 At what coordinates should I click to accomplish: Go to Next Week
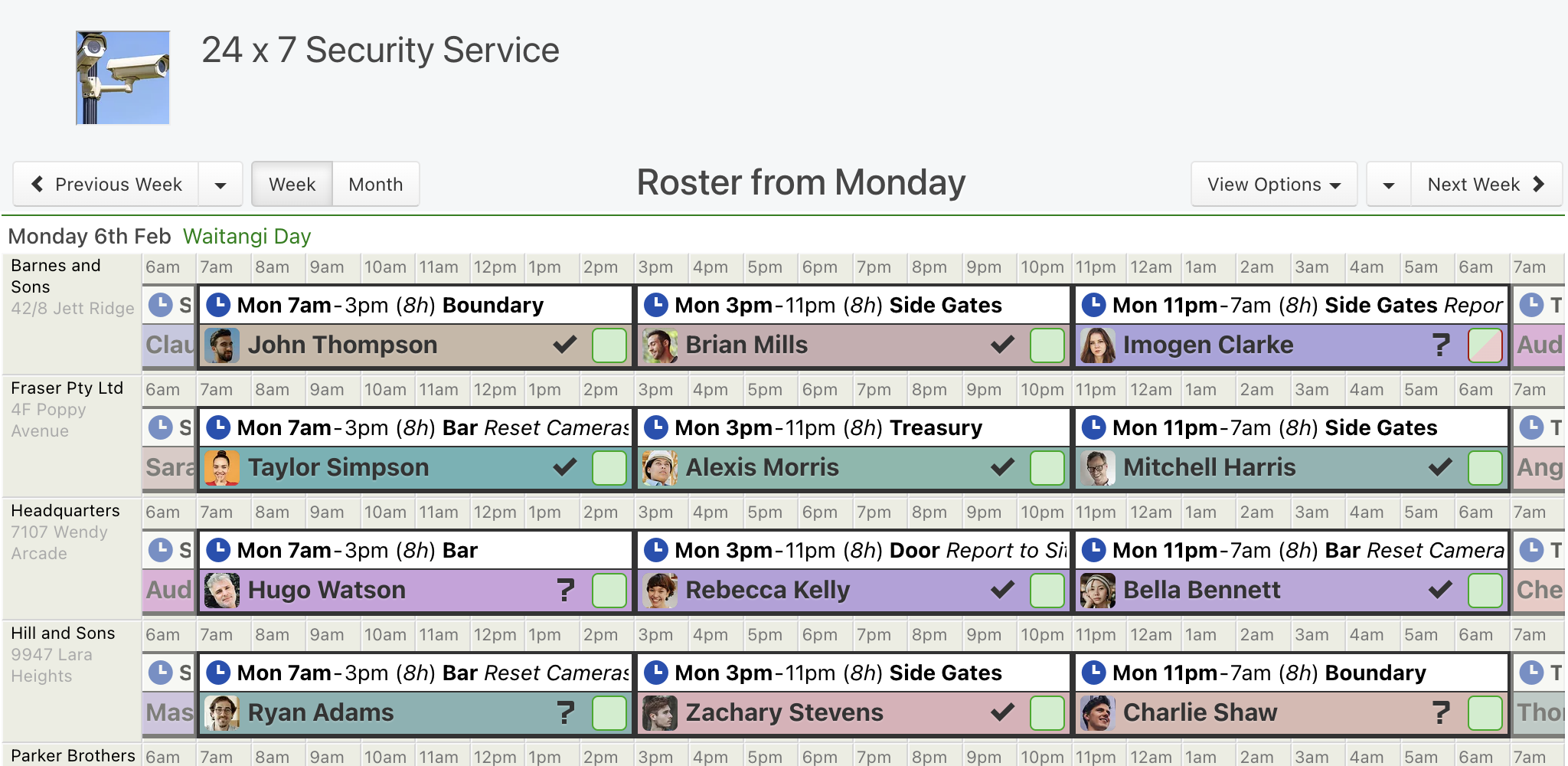1486,184
